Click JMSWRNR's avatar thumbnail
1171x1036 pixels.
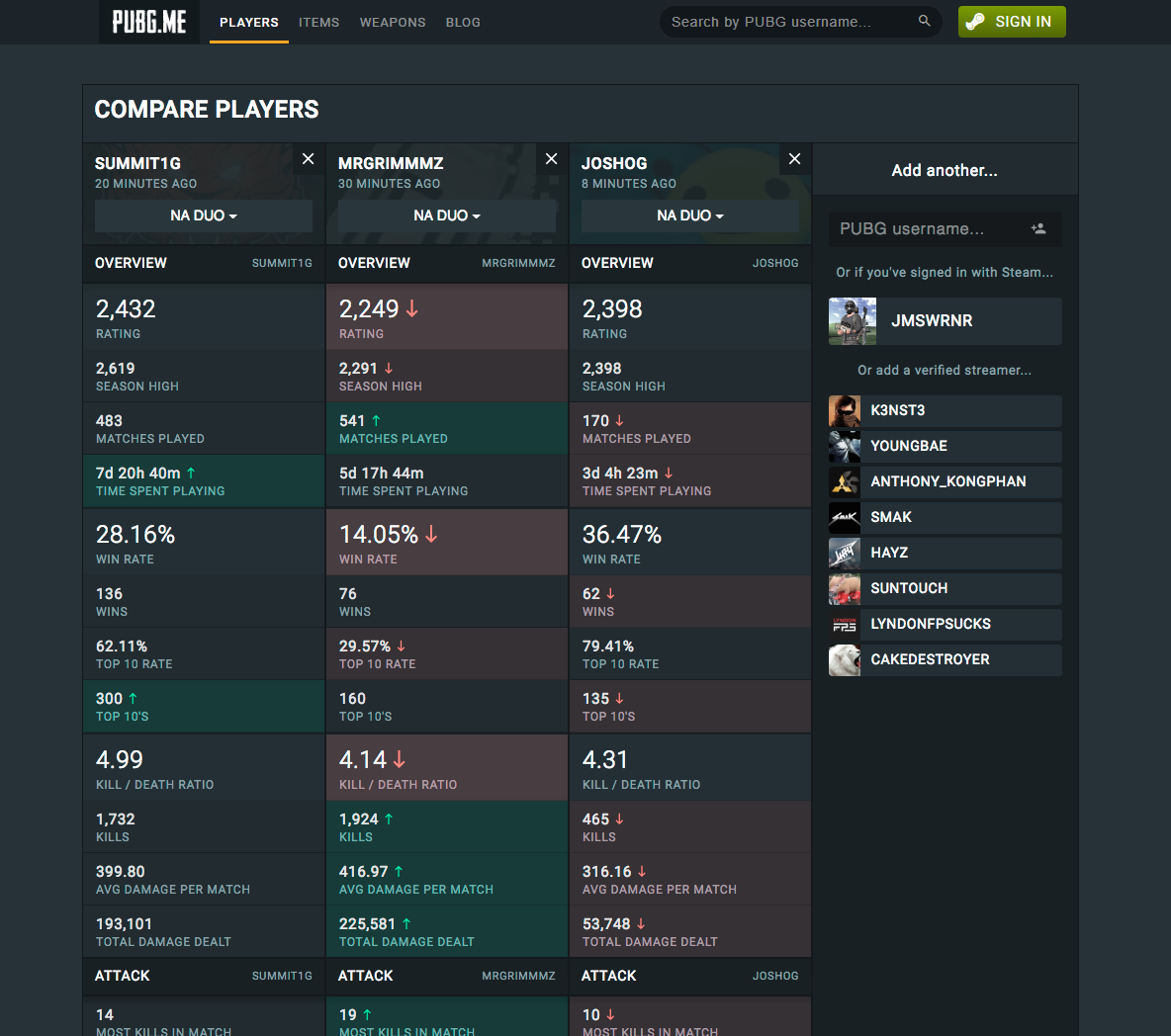(853, 321)
